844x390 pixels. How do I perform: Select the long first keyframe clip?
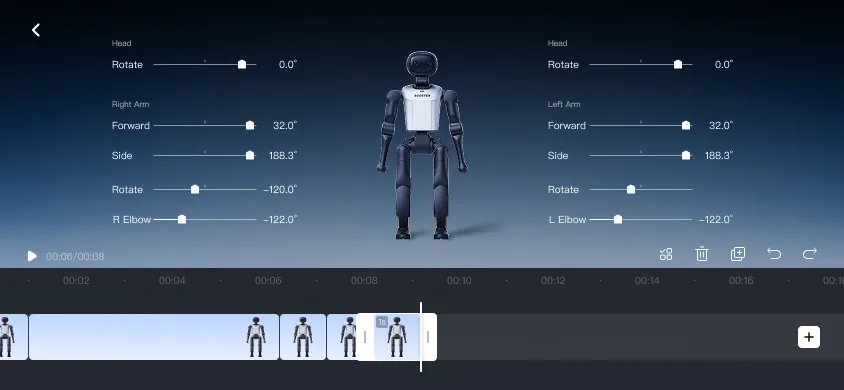154,337
